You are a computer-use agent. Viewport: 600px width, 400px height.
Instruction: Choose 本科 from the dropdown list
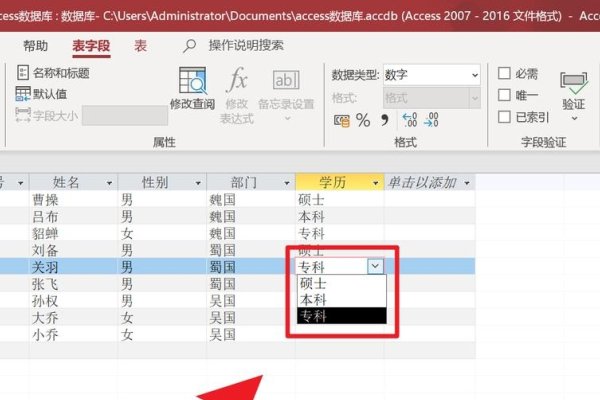[342, 299]
